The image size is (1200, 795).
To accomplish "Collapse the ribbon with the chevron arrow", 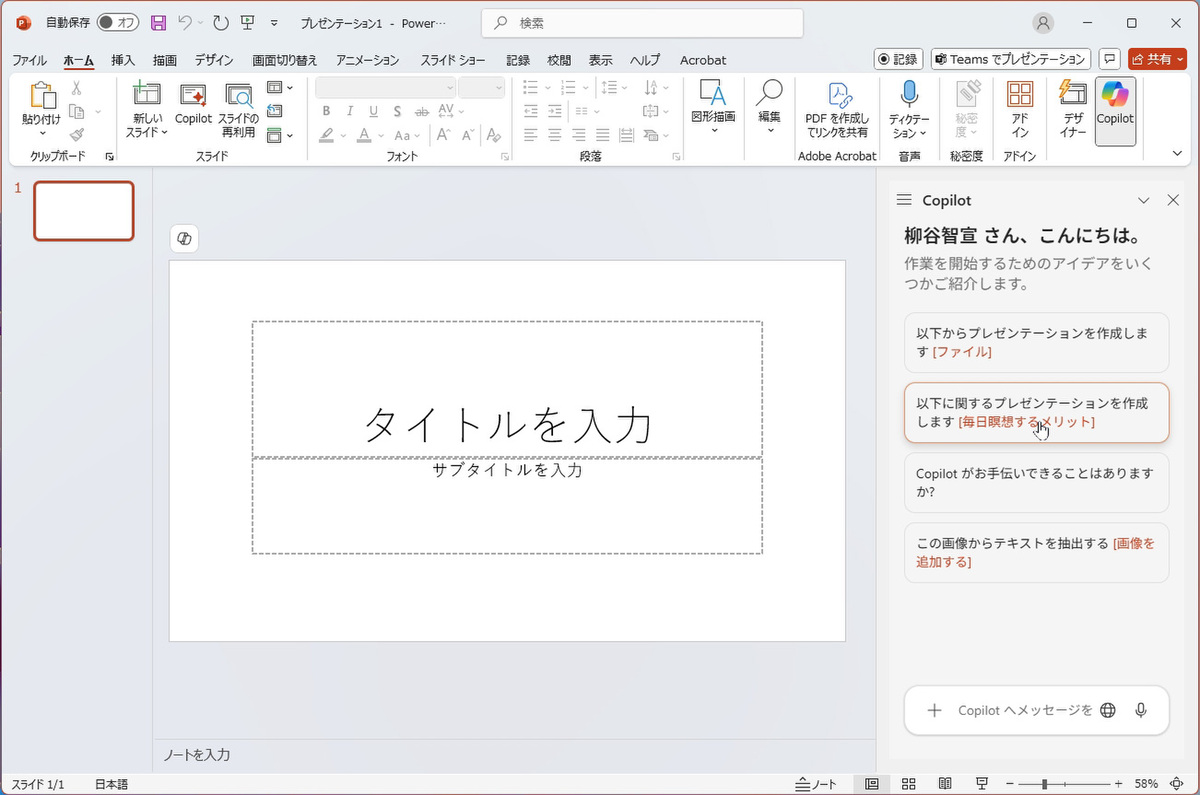I will 1177,153.
